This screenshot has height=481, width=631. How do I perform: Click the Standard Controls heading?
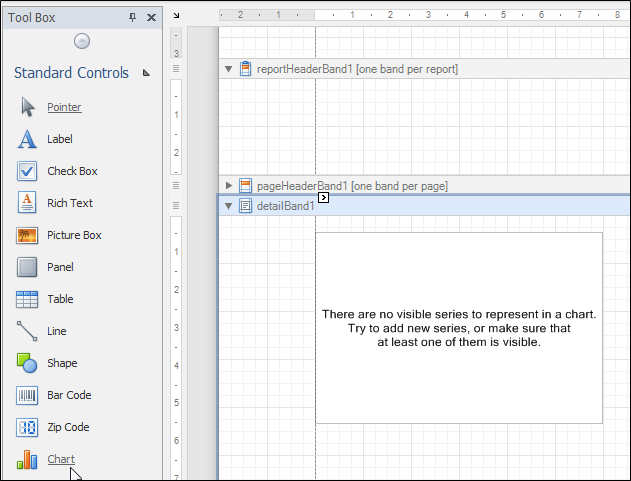(72, 73)
